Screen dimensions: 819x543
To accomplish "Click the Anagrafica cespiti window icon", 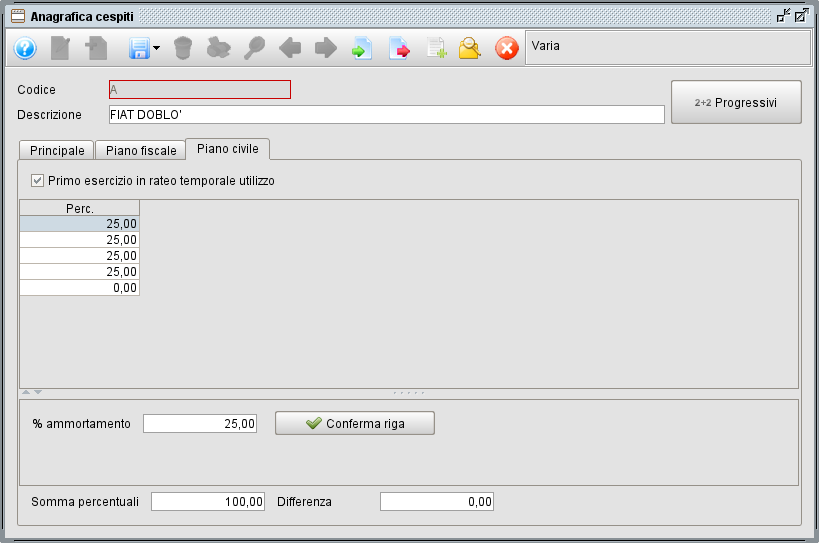I will (18, 16).
